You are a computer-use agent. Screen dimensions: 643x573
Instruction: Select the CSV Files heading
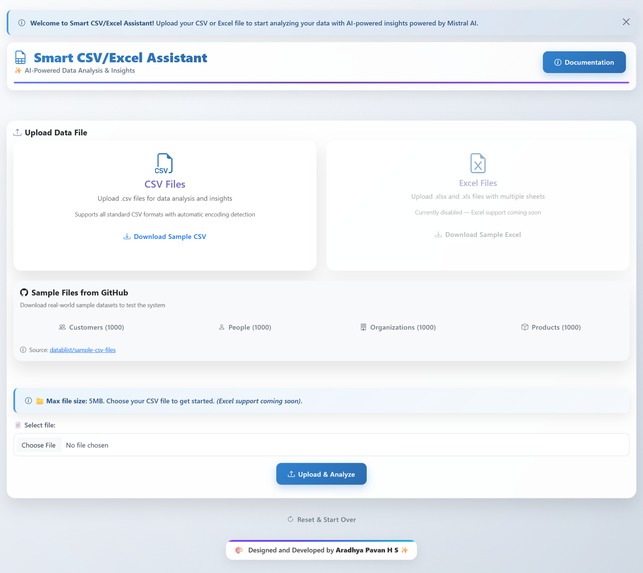pos(165,184)
